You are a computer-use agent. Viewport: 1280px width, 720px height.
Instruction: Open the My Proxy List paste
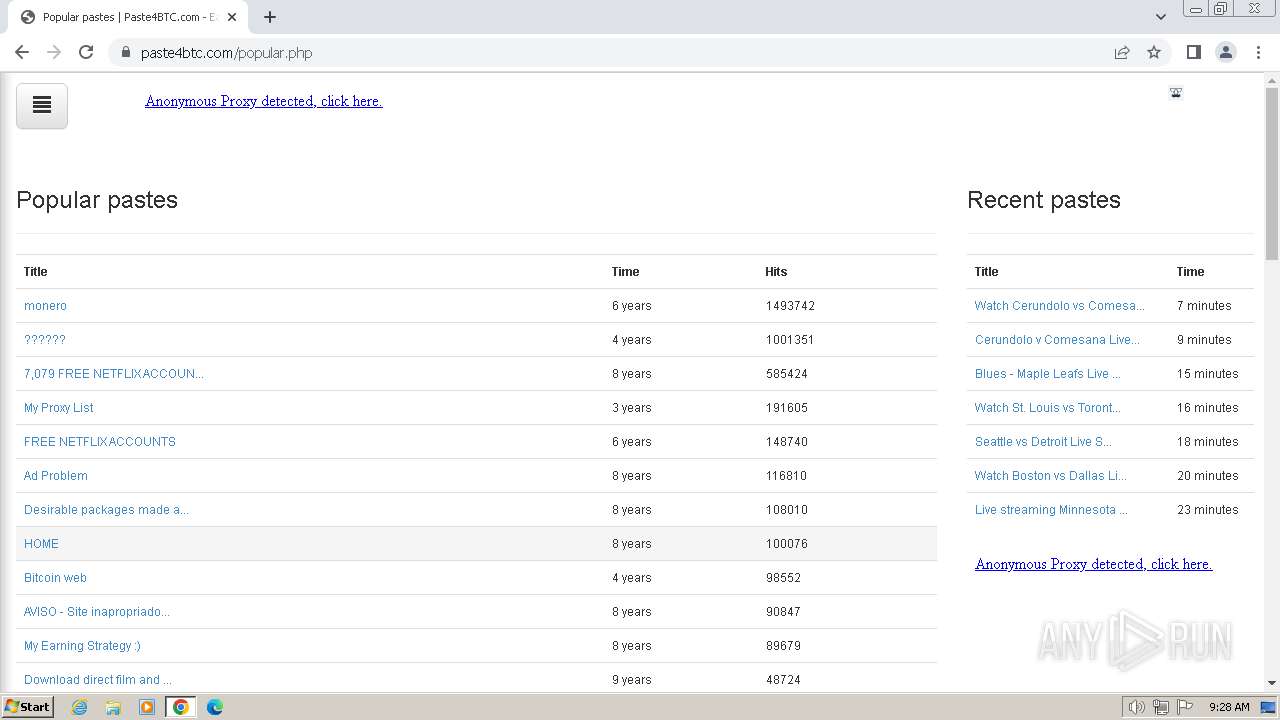coord(59,408)
